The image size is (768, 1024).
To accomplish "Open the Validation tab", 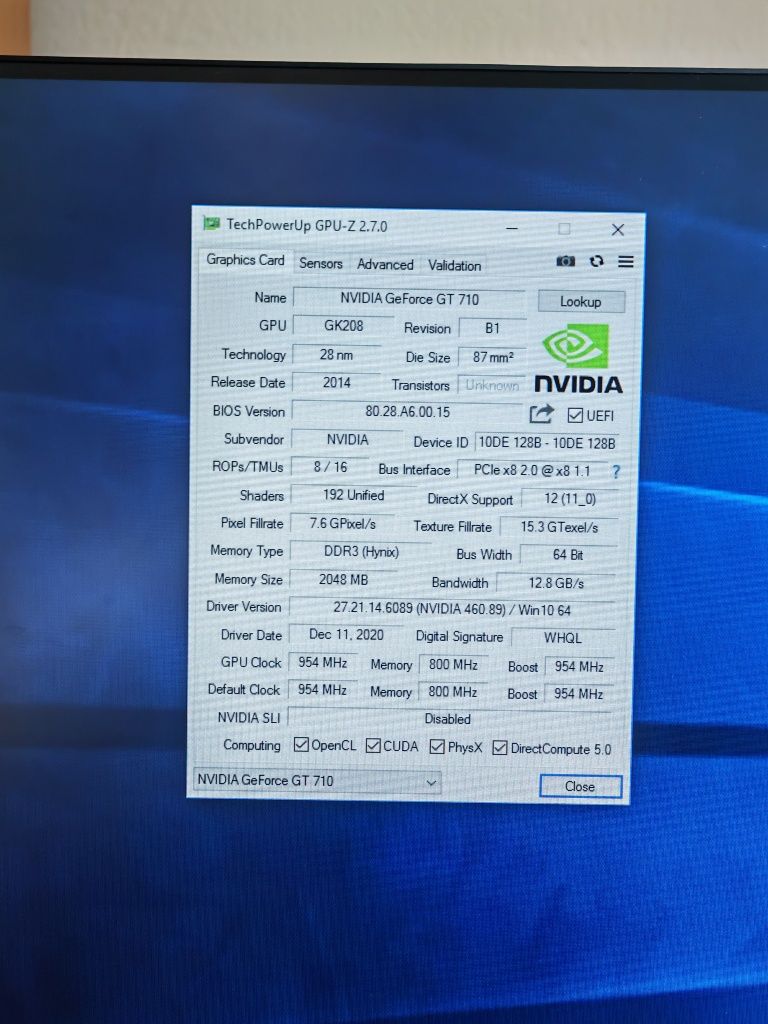I will pos(455,266).
